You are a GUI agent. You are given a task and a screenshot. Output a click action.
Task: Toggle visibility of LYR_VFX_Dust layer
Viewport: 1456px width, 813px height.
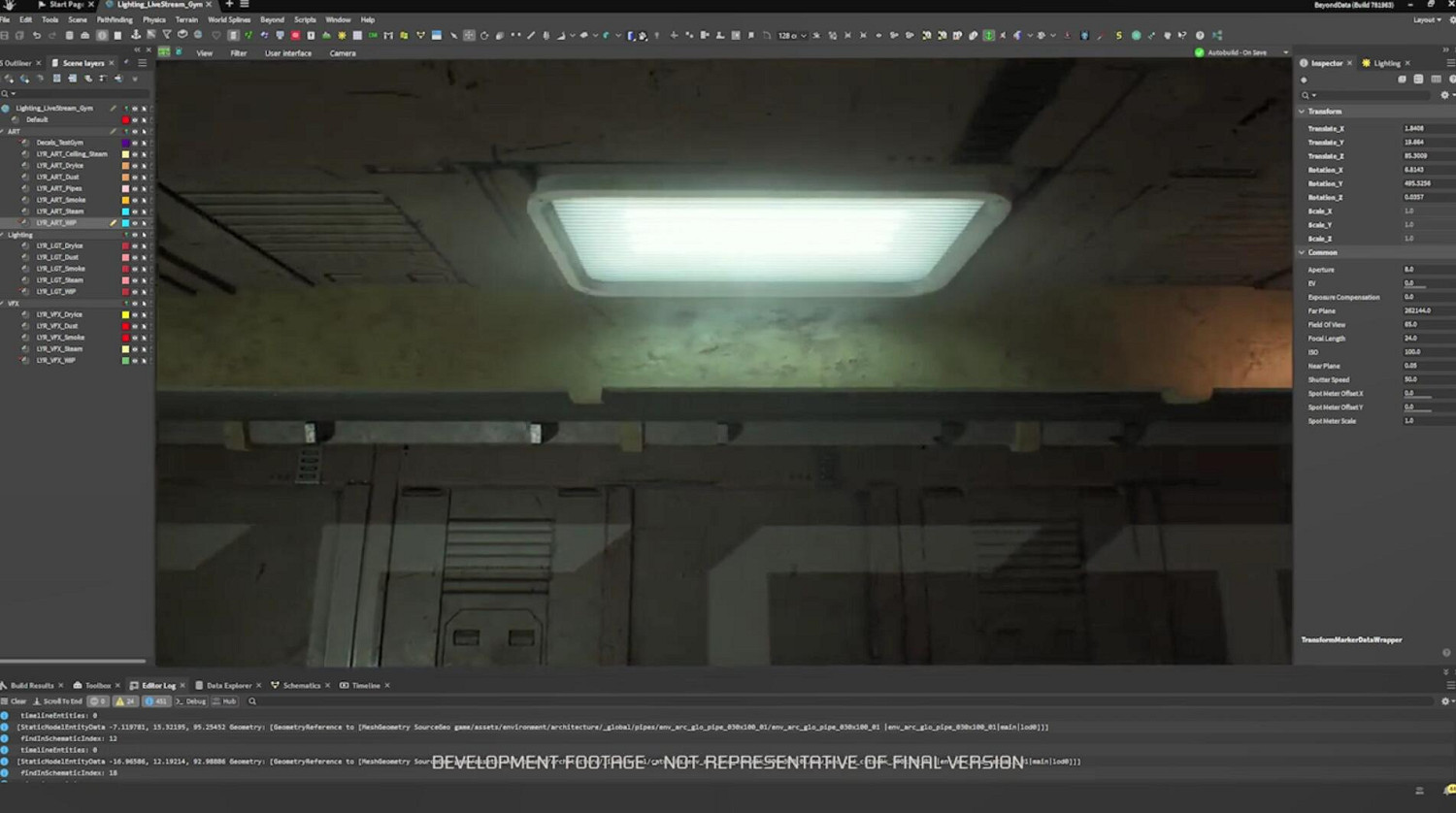point(135,327)
